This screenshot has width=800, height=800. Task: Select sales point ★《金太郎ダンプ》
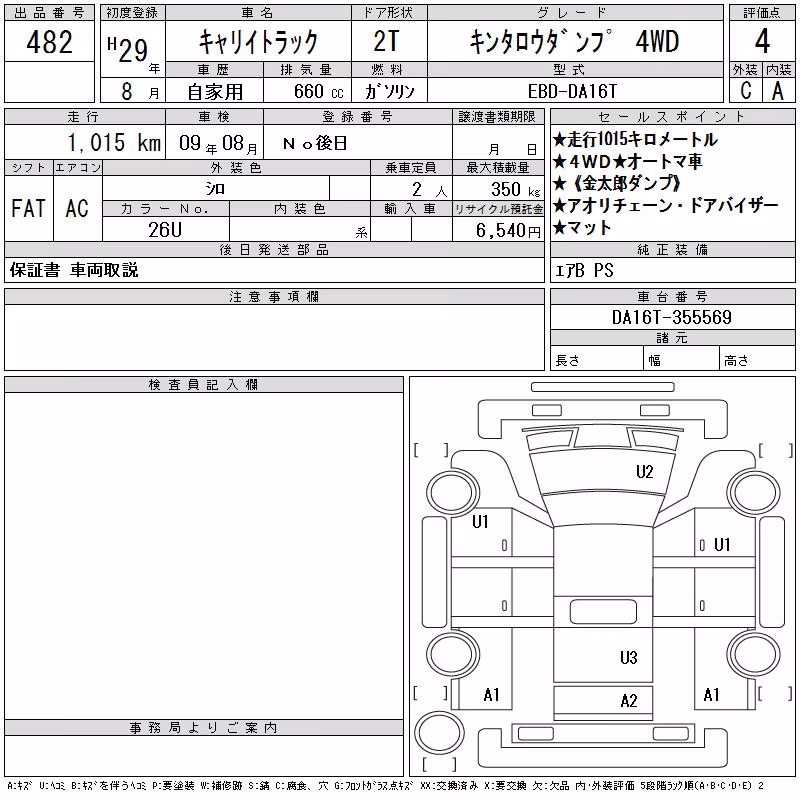point(617,183)
